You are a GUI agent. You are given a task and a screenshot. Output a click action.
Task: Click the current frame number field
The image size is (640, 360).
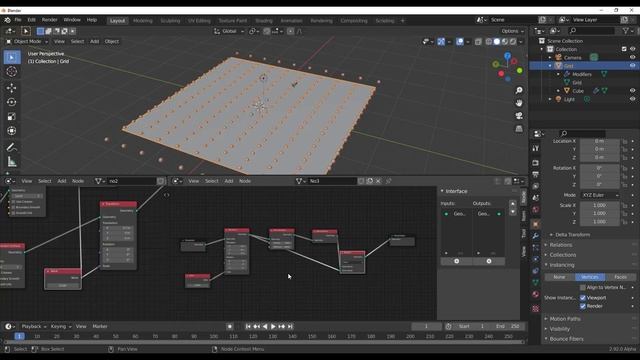[426, 327]
